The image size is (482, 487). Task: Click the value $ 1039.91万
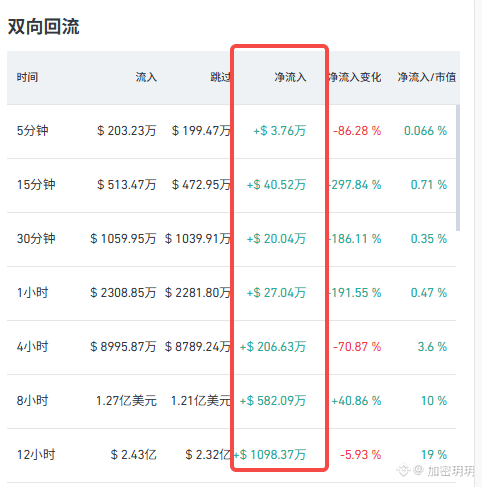pos(198,238)
